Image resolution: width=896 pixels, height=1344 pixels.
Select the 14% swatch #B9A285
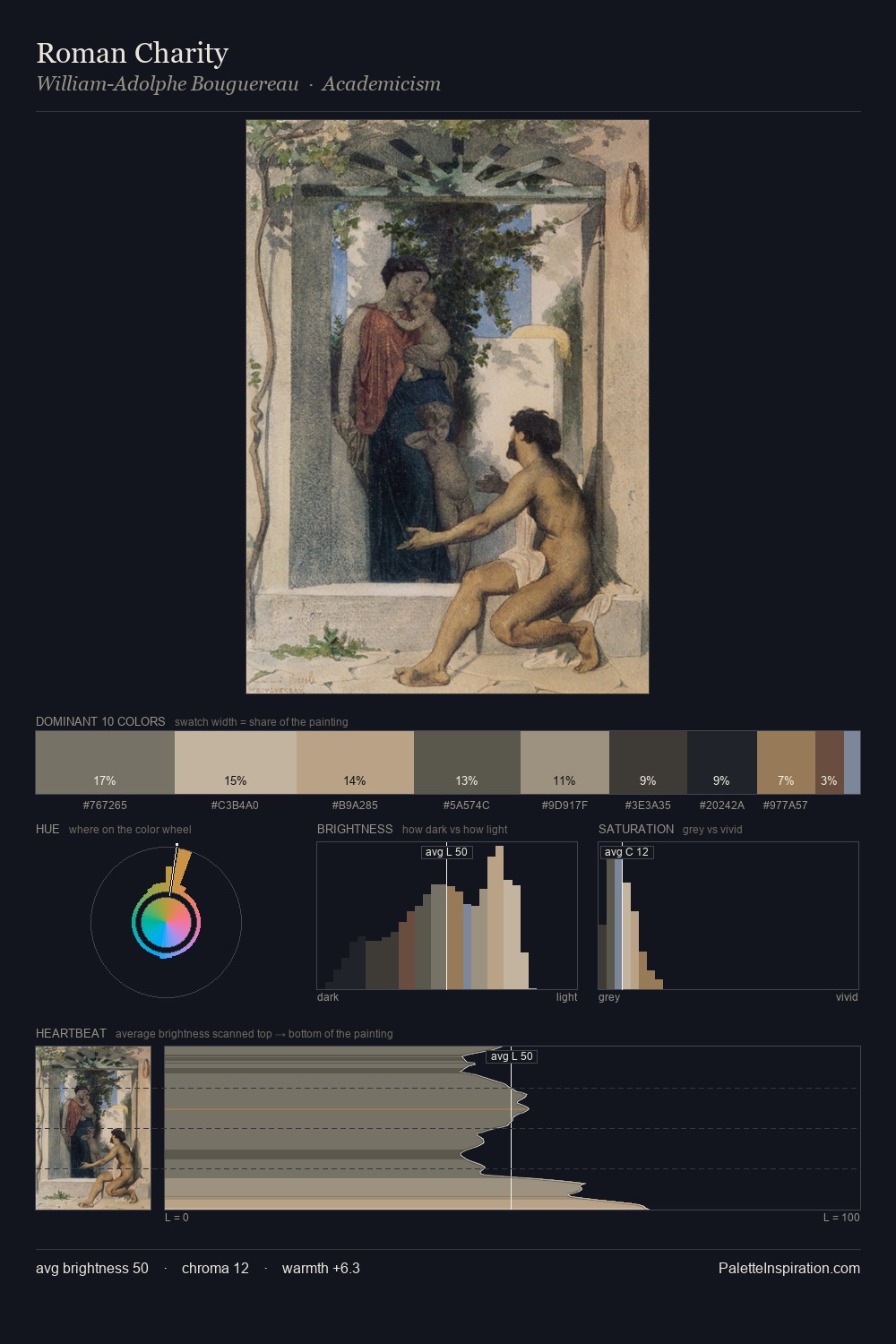point(355,762)
